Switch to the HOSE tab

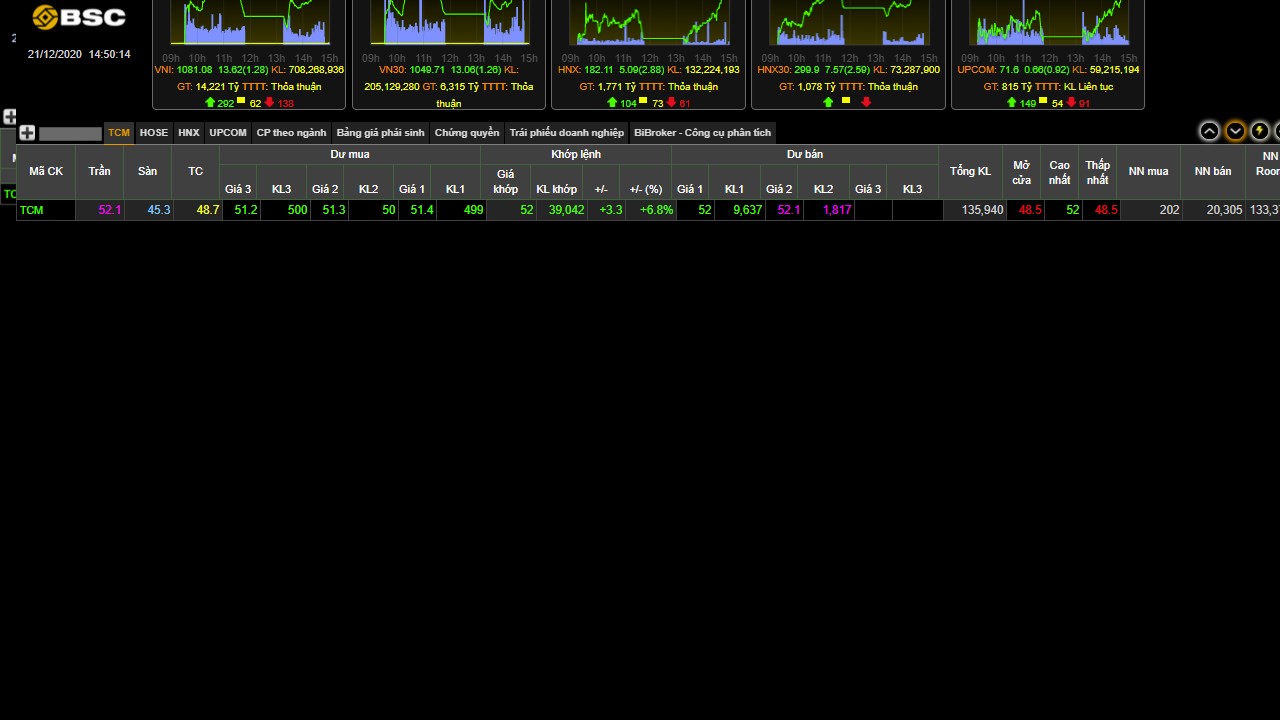(154, 132)
